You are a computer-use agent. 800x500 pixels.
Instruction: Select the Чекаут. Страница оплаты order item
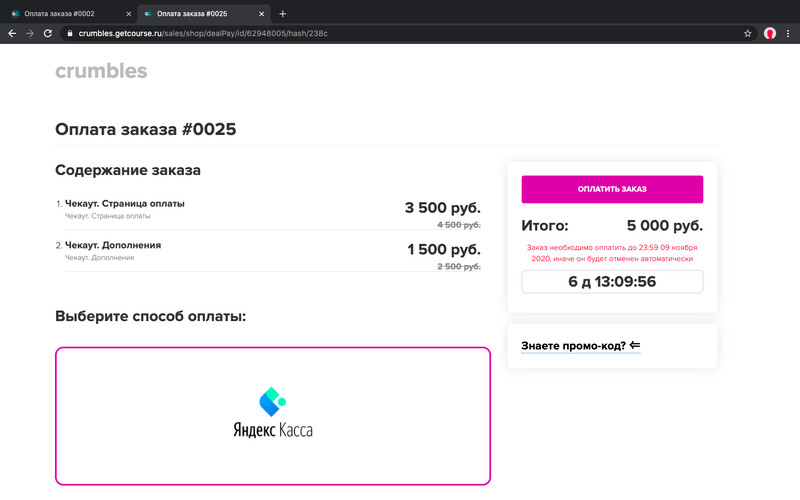coord(124,203)
